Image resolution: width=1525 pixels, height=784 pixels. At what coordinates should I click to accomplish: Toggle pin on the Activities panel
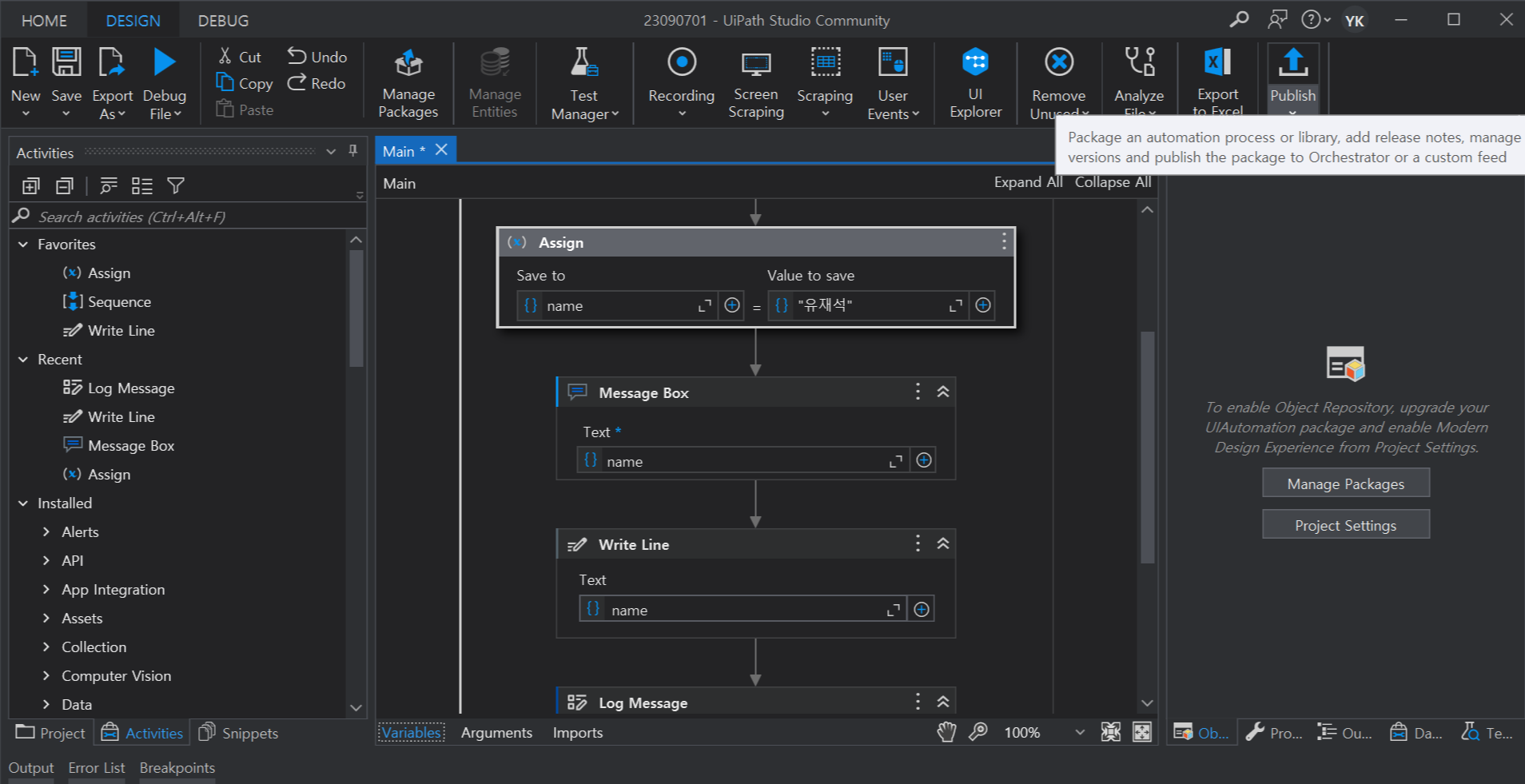pyautogui.click(x=352, y=151)
